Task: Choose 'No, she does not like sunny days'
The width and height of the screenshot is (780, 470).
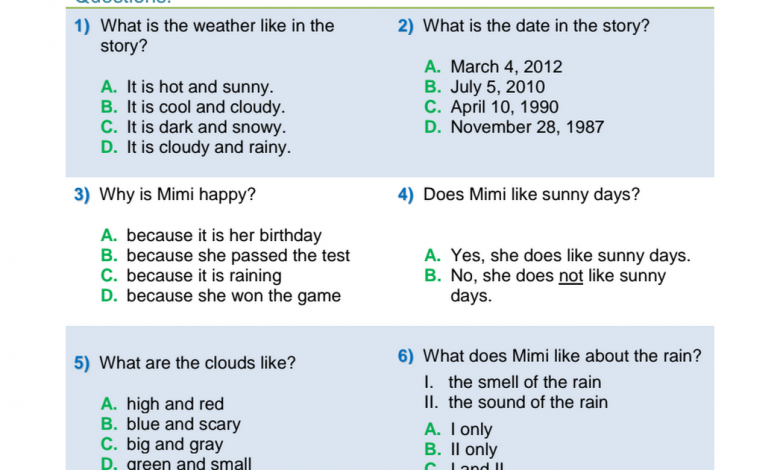Action: click(545, 285)
